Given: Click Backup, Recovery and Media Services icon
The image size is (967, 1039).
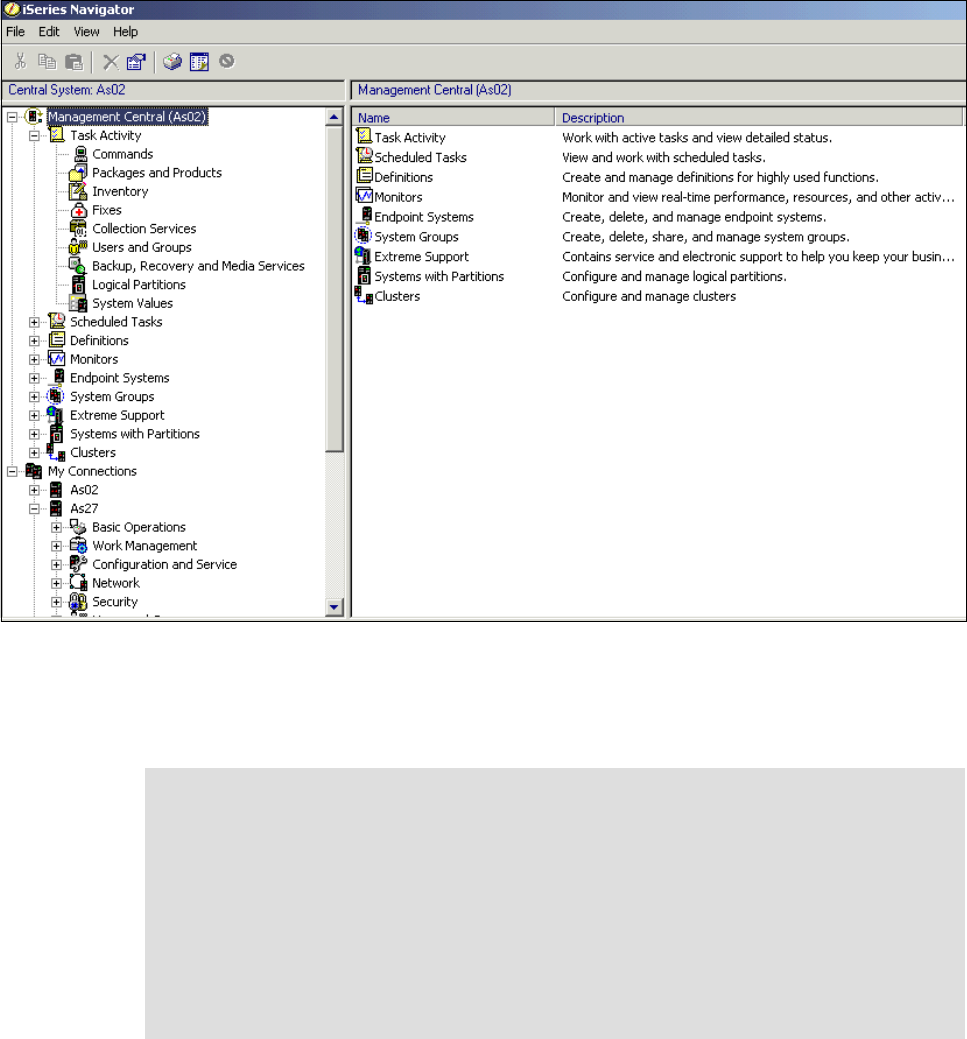Looking at the screenshot, I should point(78,266).
